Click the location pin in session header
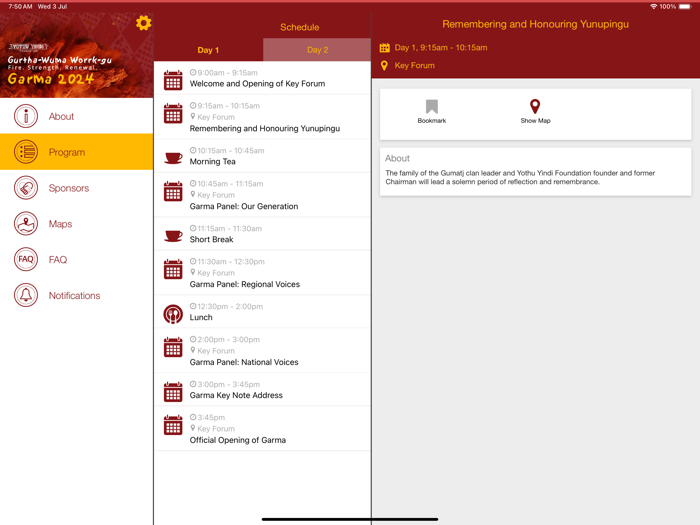The width and height of the screenshot is (700, 525). [x=384, y=66]
